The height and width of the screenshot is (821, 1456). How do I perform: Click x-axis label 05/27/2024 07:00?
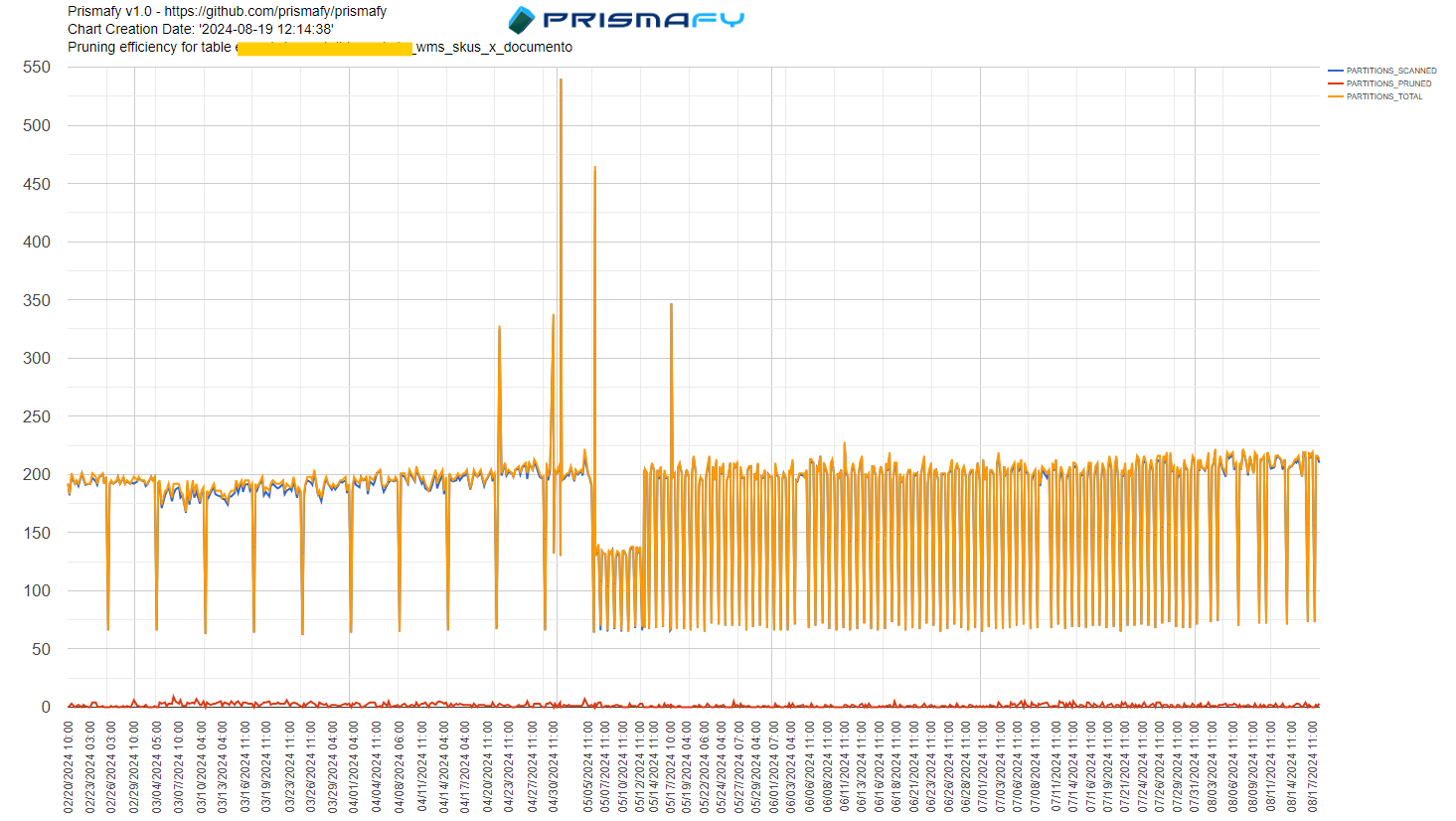tap(739, 767)
